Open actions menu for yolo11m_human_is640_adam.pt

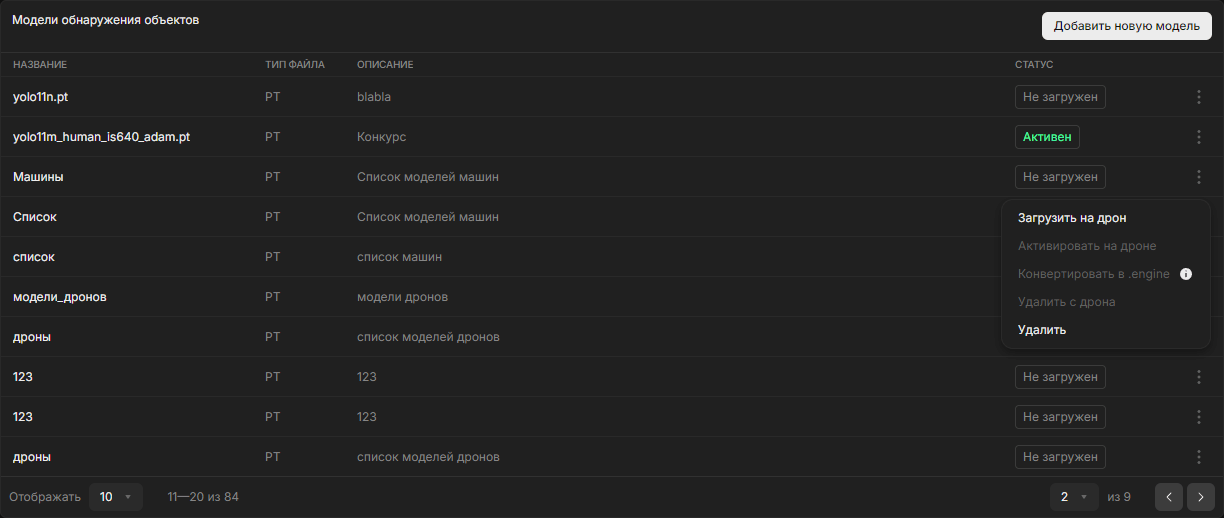[x=1198, y=137]
